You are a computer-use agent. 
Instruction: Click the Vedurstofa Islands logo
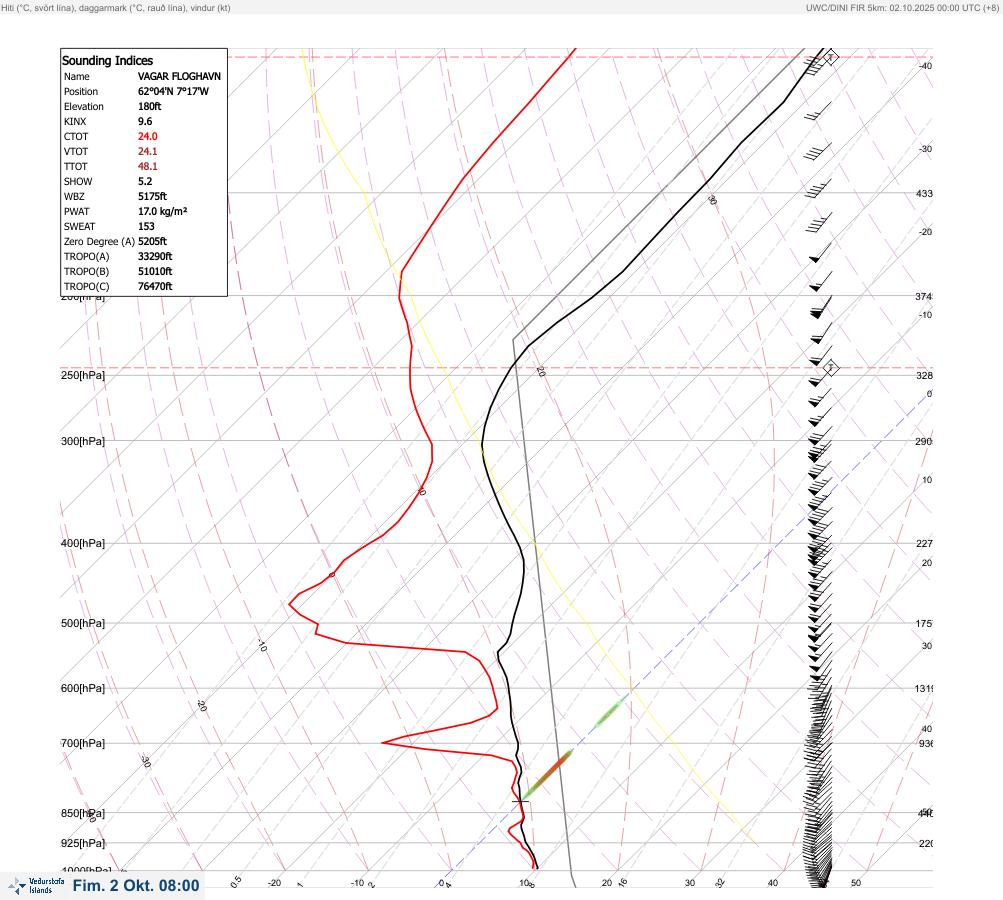(36, 886)
